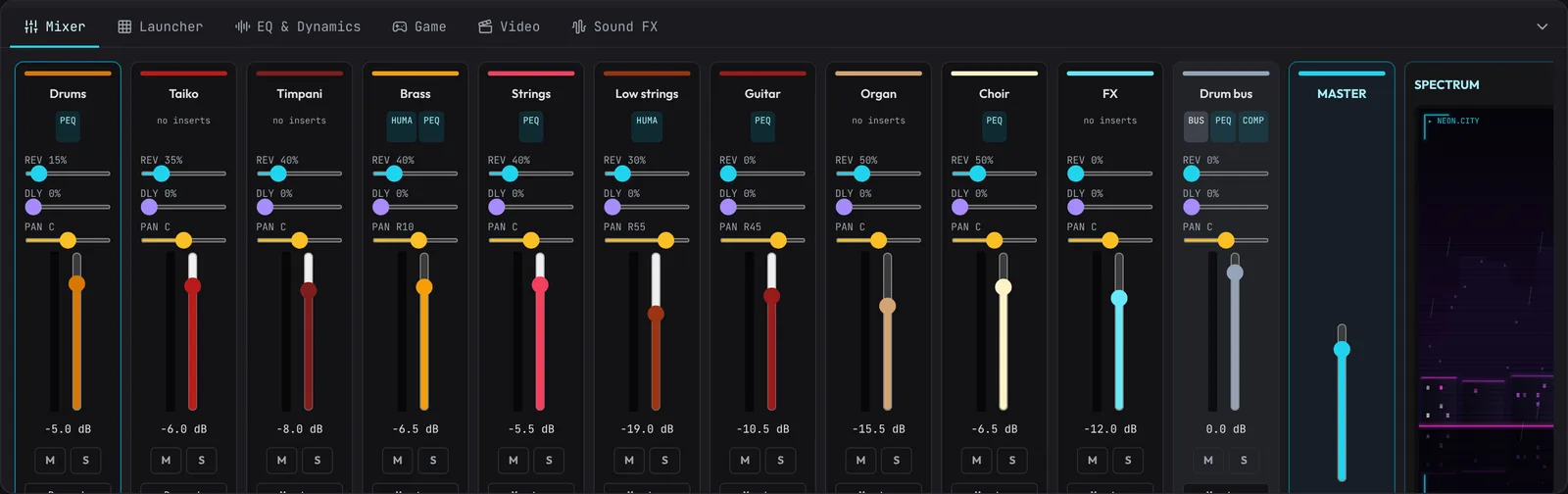This screenshot has width=1568, height=494.
Task: Solo the Strings channel
Action: 549,460
